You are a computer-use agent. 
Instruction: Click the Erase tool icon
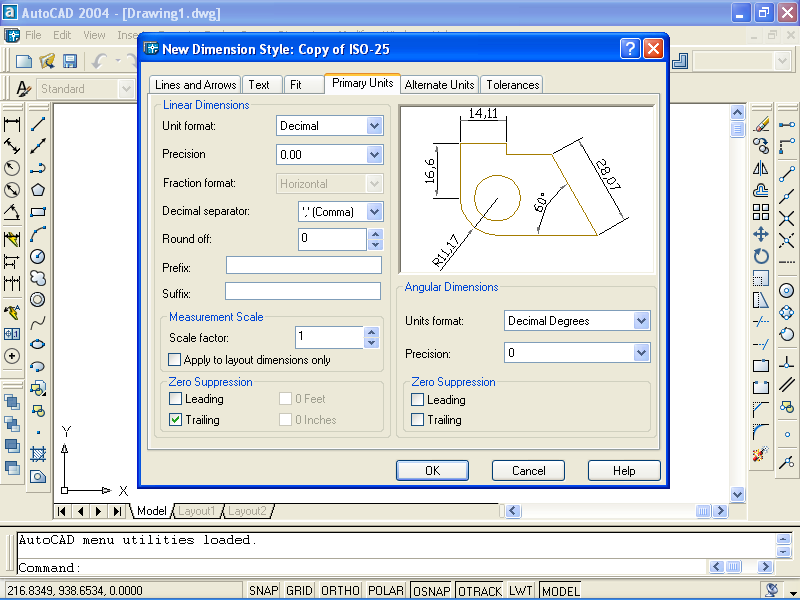tap(761, 124)
